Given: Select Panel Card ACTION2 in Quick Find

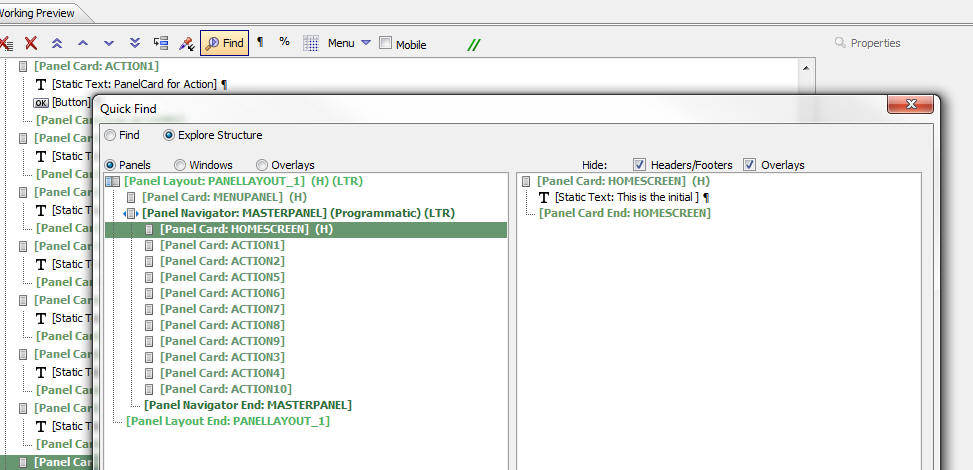Looking at the screenshot, I should coord(223,261).
